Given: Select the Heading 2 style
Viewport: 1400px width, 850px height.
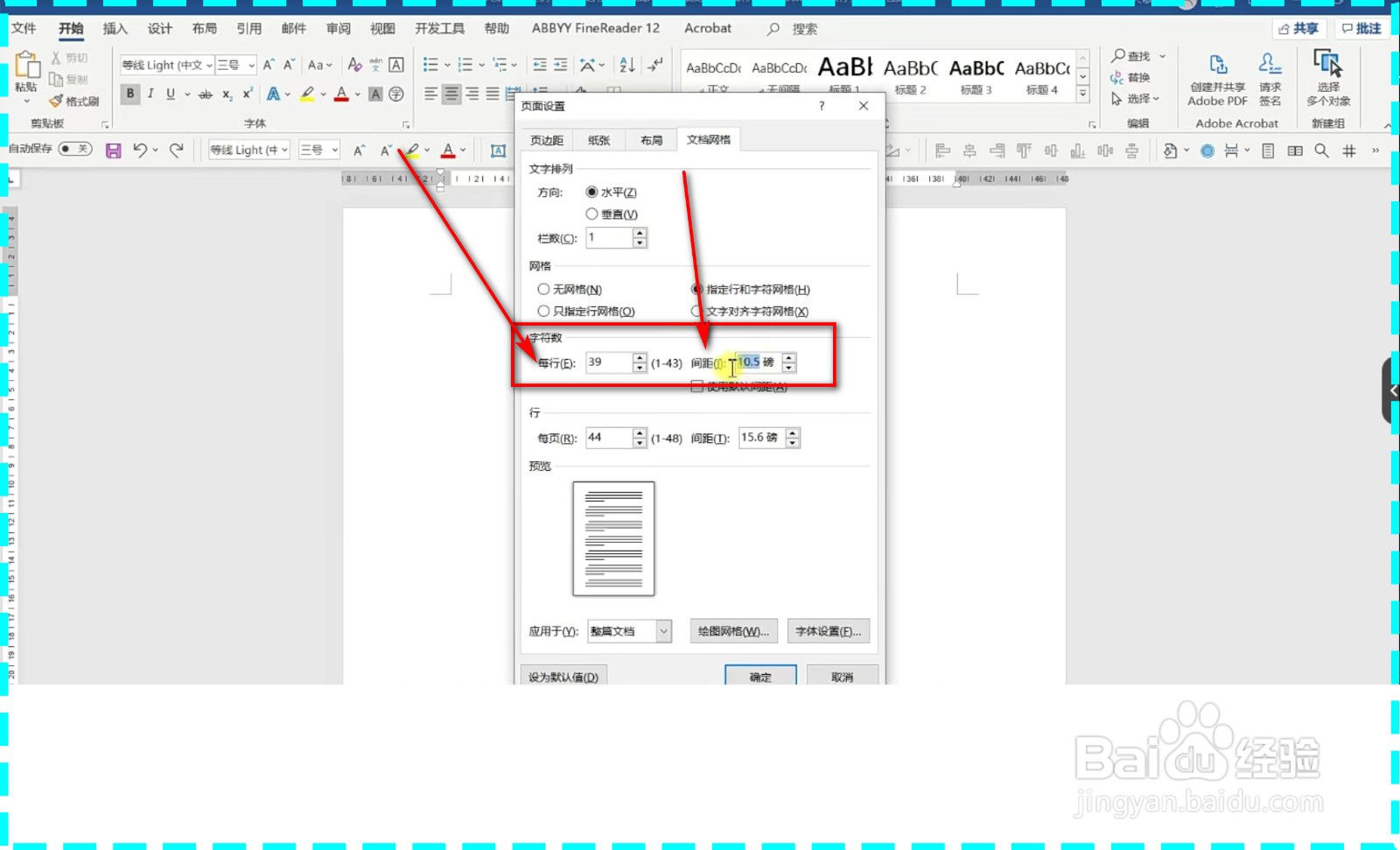Looking at the screenshot, I should click(910, 74).
